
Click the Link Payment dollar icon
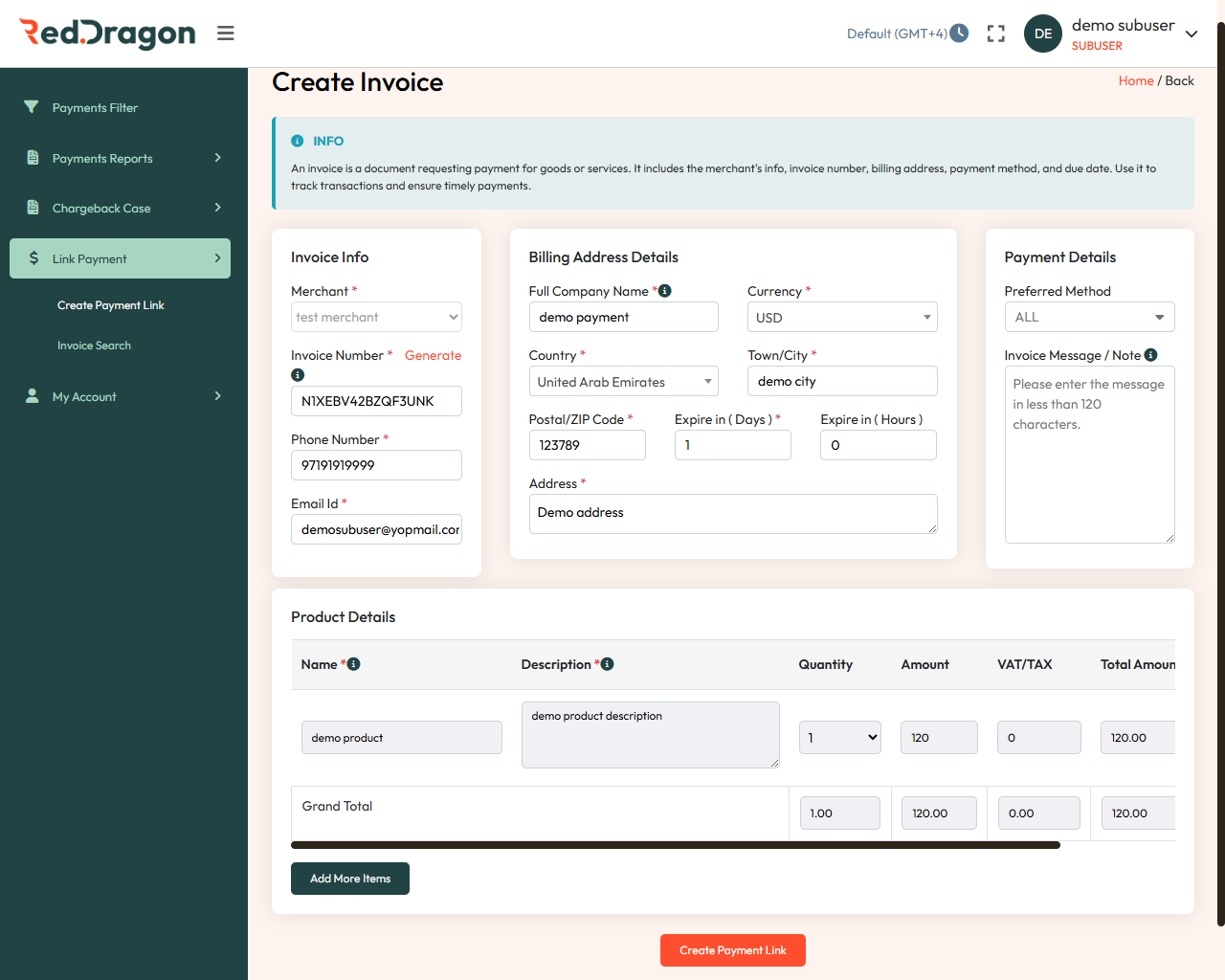[x=34, y=257]
